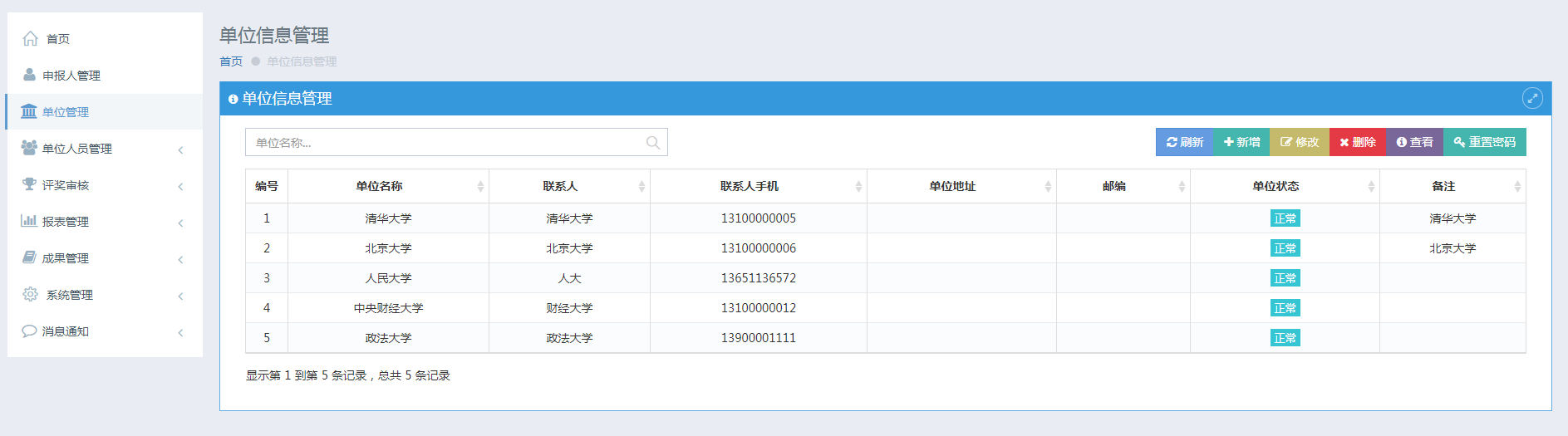Image resolution: width=1568 pixels, height=436 pixels.
Task: Click the 正常 status badge for 清华大学
Action: point(1285,218)
